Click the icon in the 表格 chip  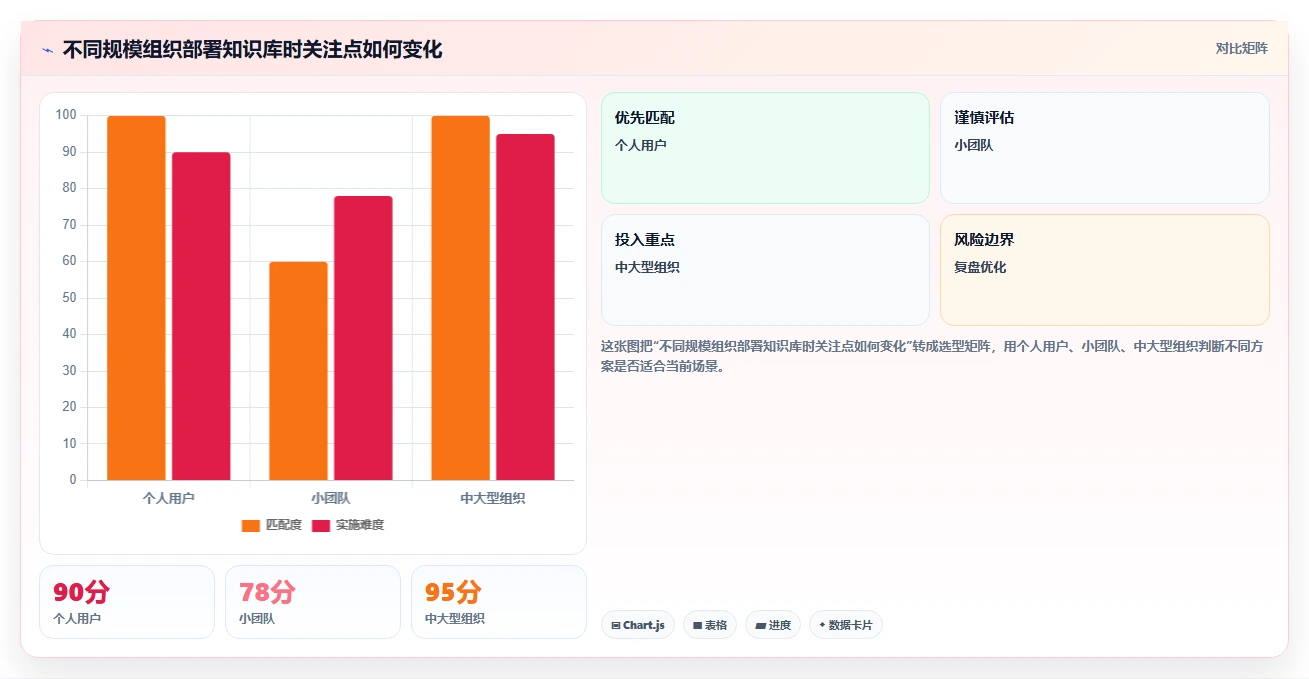click(x=697, y=625)
